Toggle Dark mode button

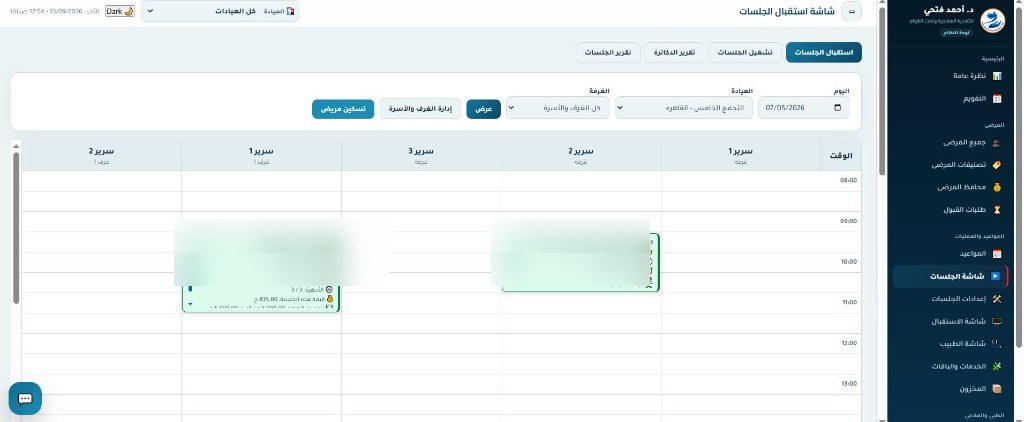(x=120, y=11)
